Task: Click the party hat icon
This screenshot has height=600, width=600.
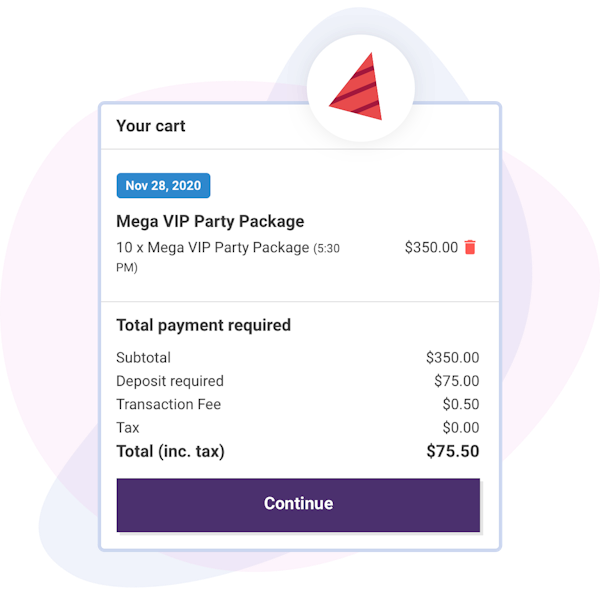Action: point(357,86)
